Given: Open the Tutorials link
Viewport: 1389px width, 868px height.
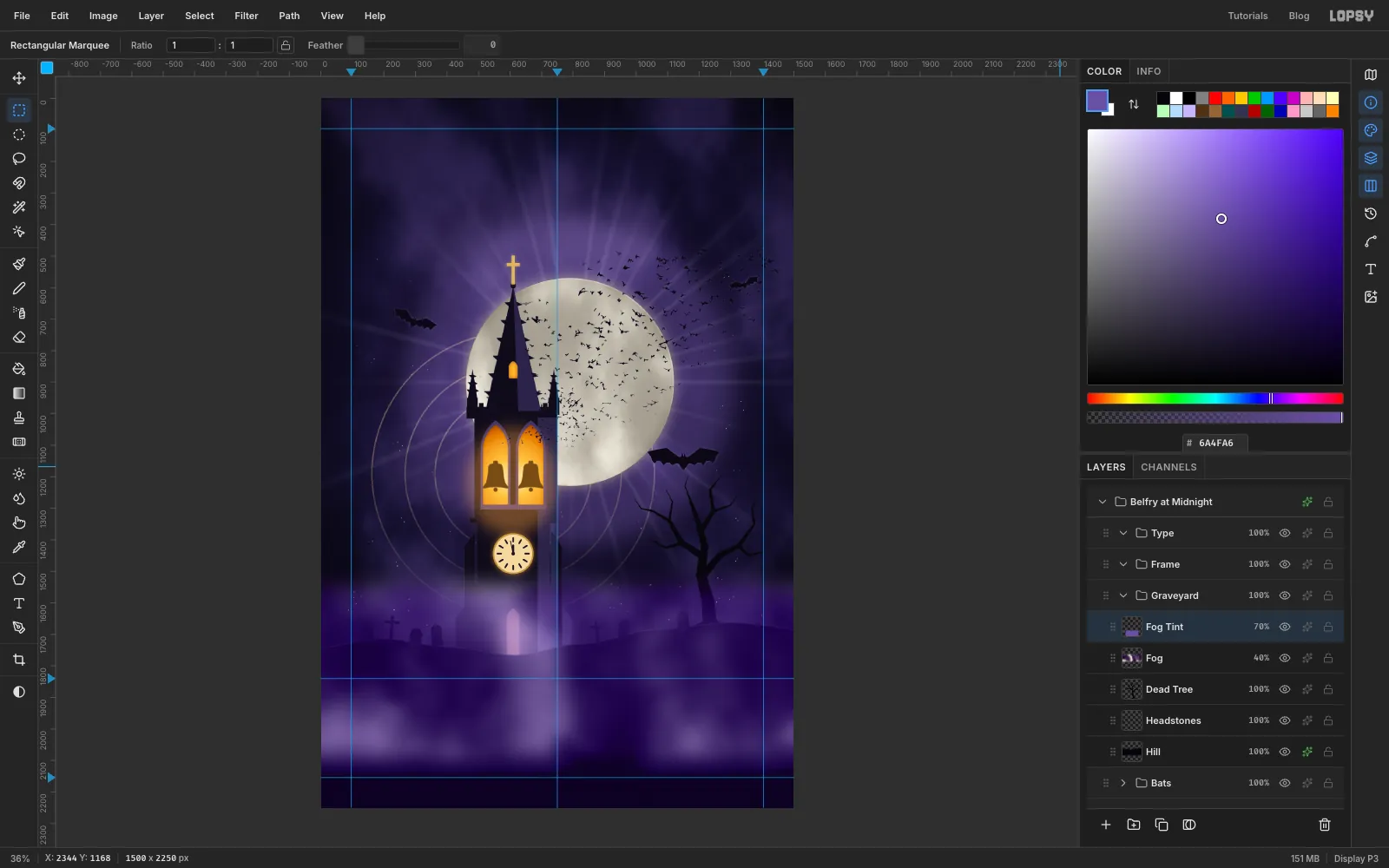Looking at the screenshot, I should pyautogui.click(x=1247, y=16).
